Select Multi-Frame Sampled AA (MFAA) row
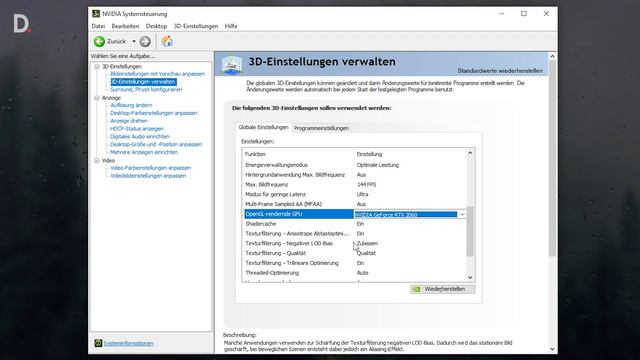Screen dimensions: 640x360 point(355,204)
